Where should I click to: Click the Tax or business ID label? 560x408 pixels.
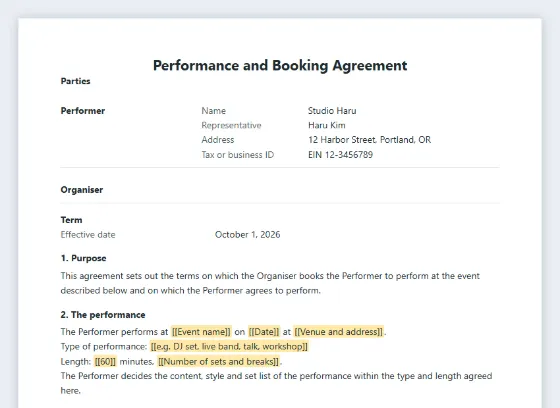coord(238,155)
